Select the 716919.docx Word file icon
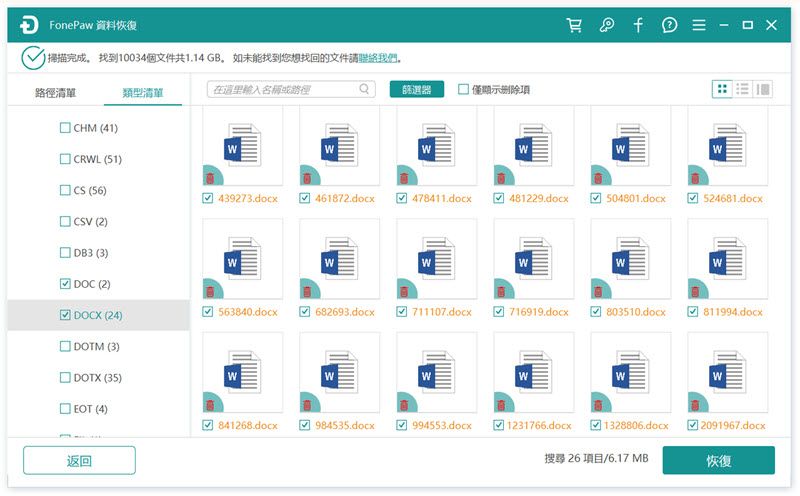The height and width of the screenshot is (496, 800). (x=533, y=259)
